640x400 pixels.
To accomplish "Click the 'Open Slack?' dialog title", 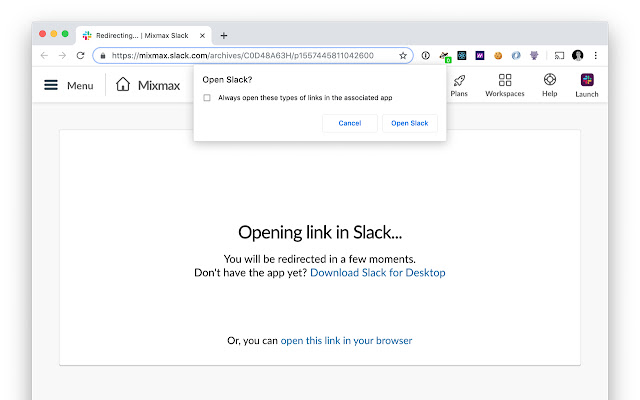I will point(227,80).
